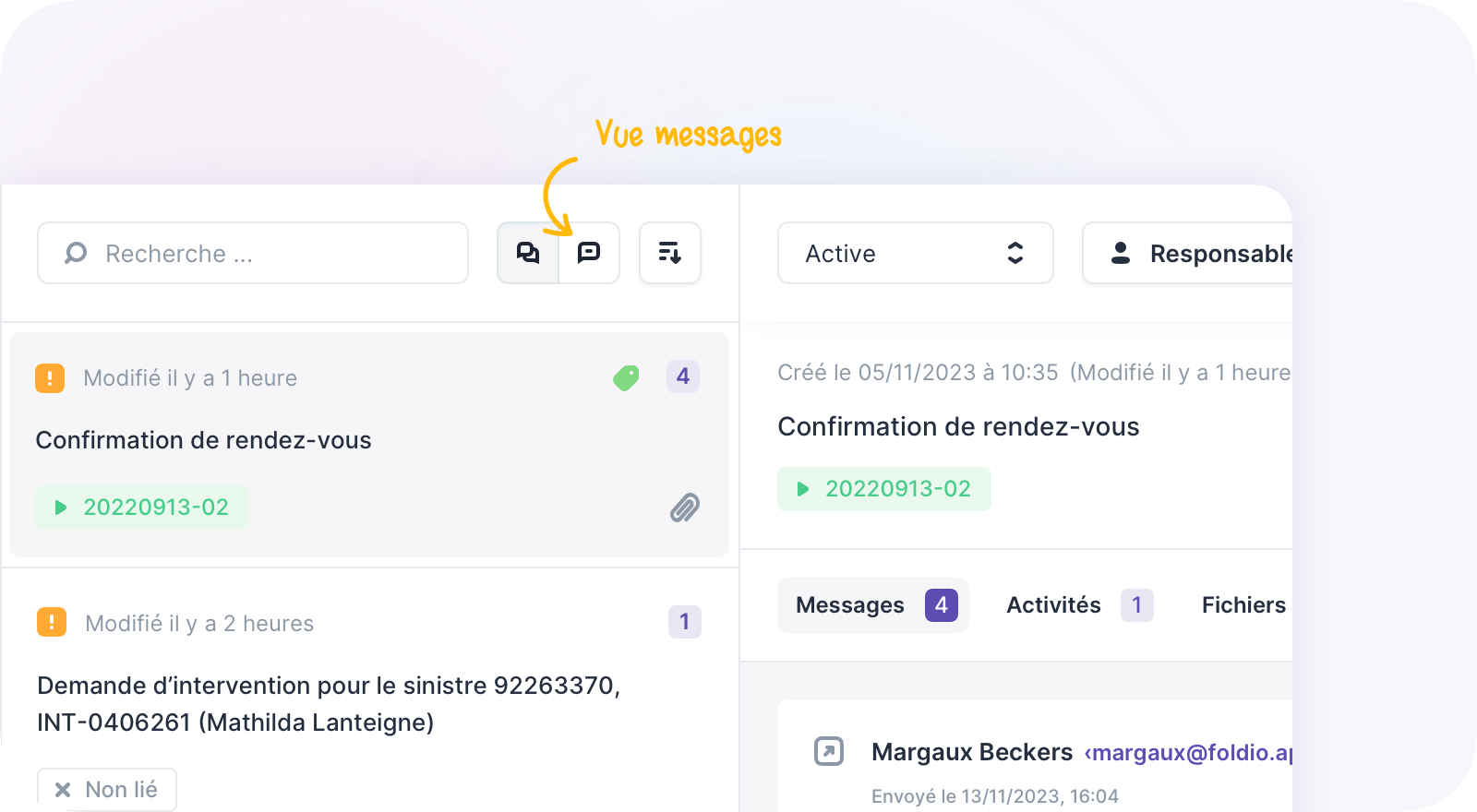
Task: Click the outgoing message arrow icon
Action: [829, 751]
